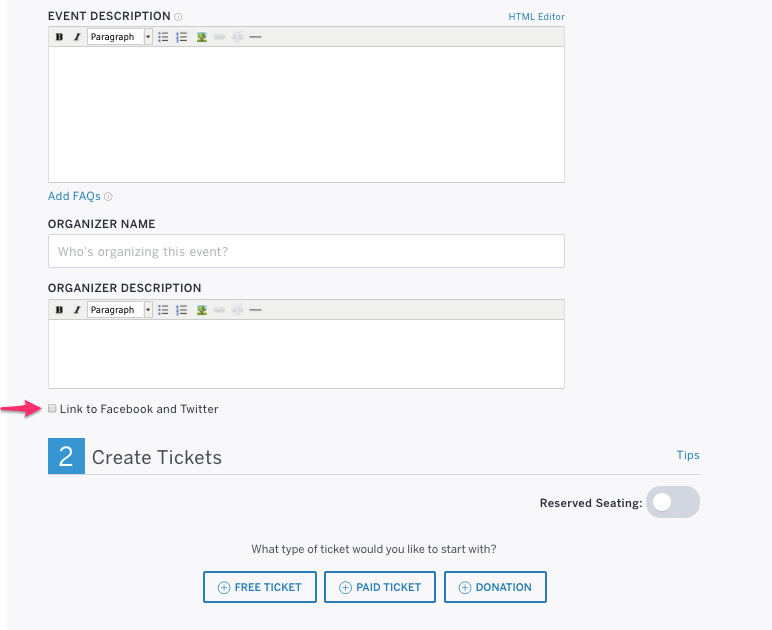Open Tips for Create Tickets
The height and width of the screenshot is (630, 772).
click(x=688, y=455)
